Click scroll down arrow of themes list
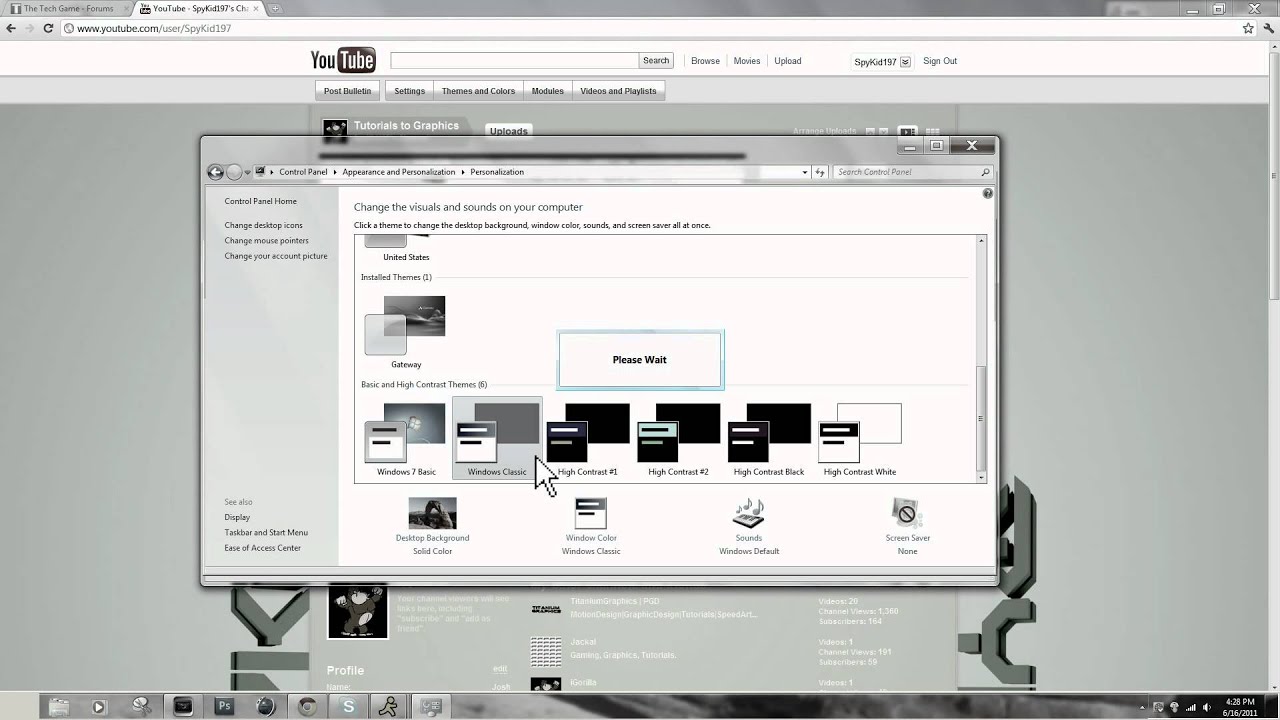 (981, 477)
